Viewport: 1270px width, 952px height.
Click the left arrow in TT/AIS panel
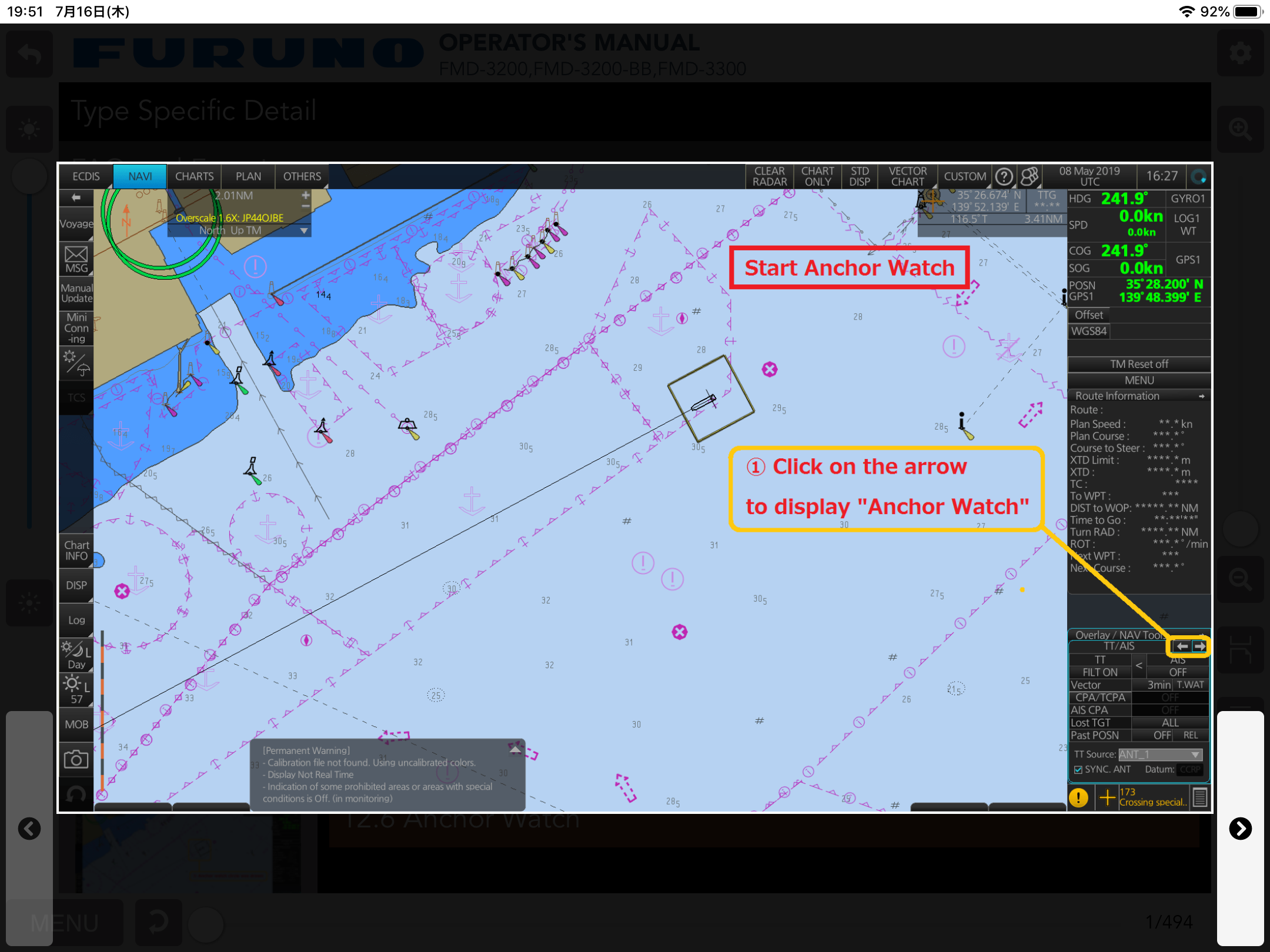click(1182, 646)
